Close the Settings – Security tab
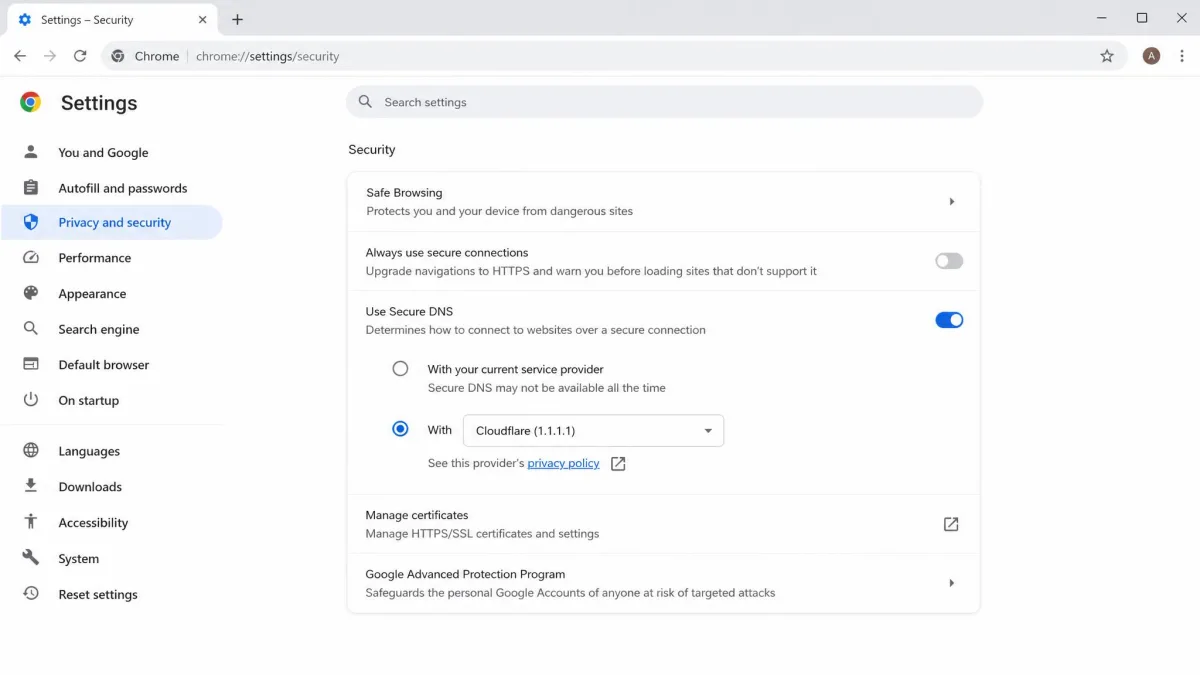 pos(202,19)
